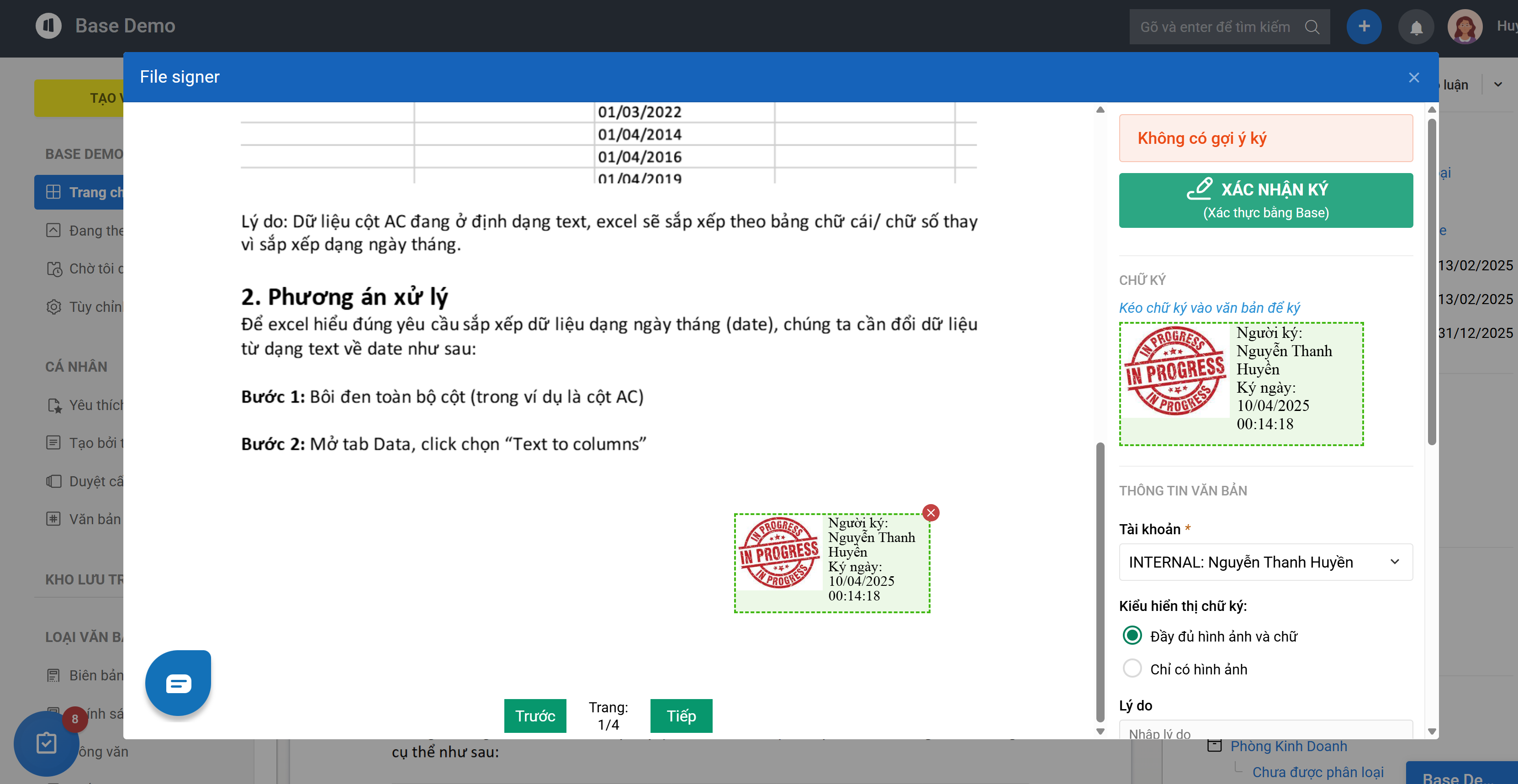Remove the placed signature with red X
The height and width of the screenshot is (784, 1518).
tap(931, 512)
